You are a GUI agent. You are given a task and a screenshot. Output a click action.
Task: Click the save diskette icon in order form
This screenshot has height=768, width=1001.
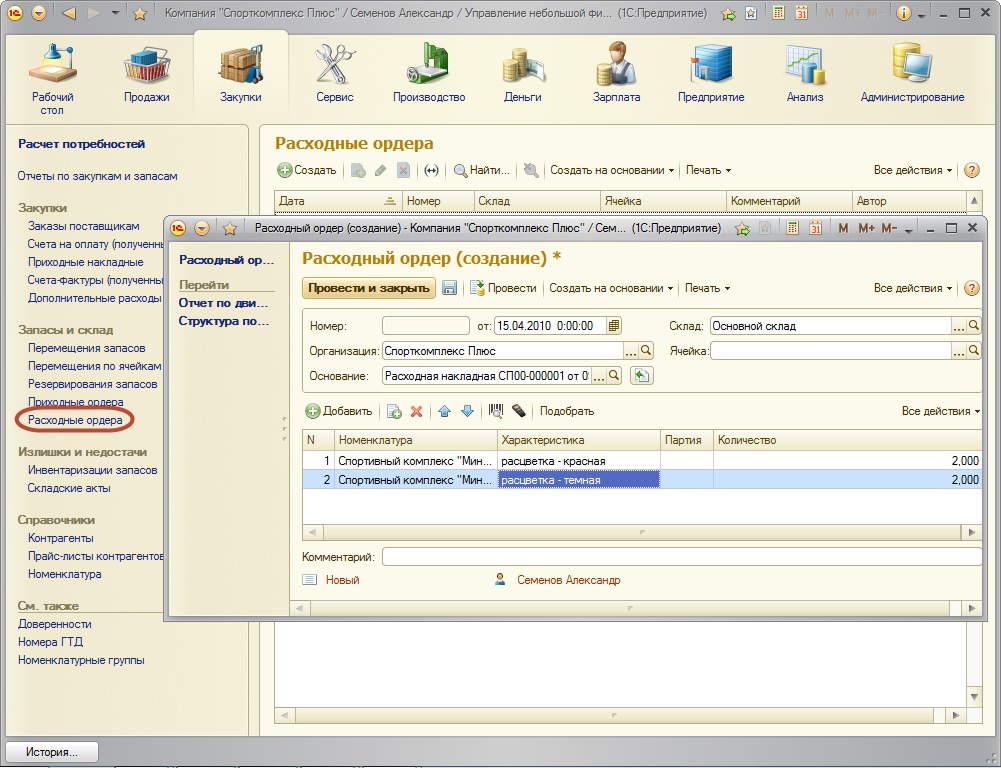point(450,288)
